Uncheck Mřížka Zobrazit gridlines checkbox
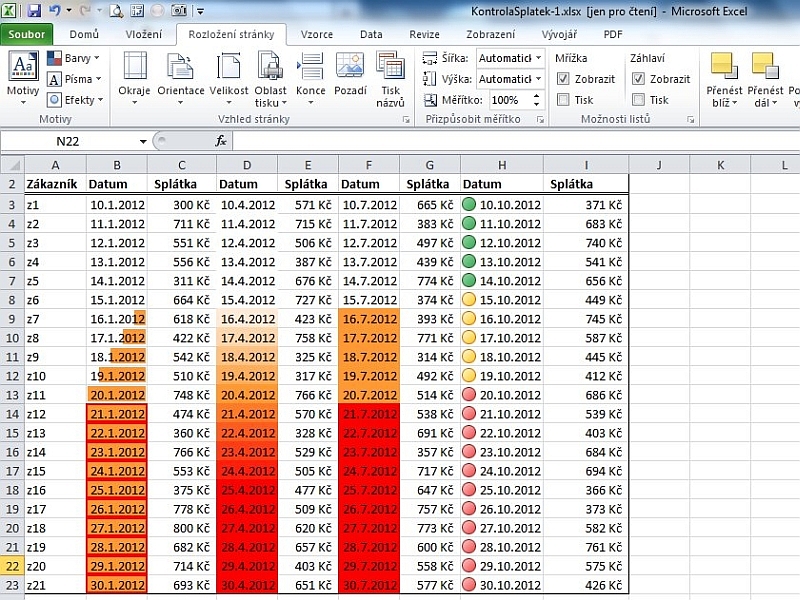This screenshot has width=800, height=600. click(563, 79)
